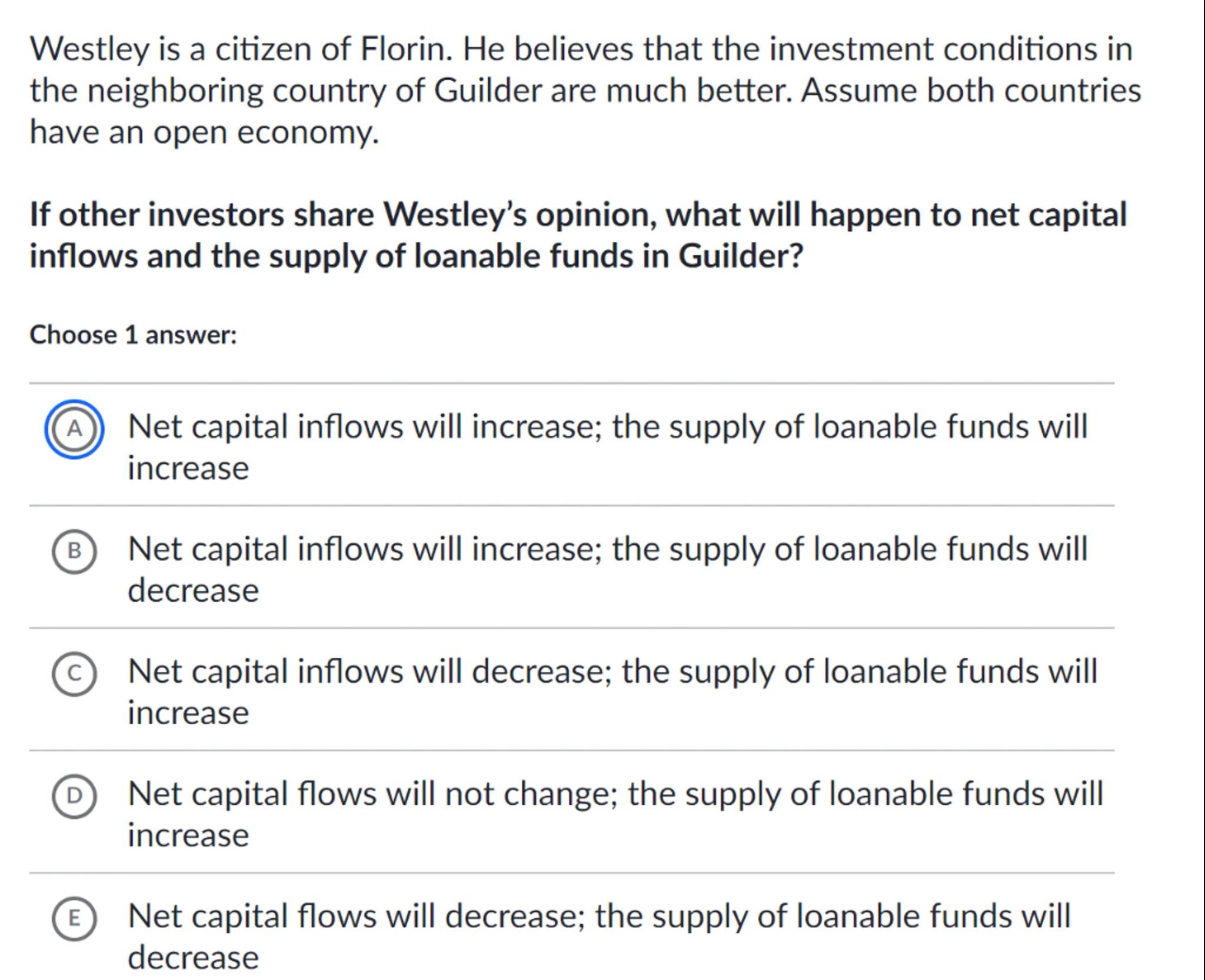This screenshot has height=980, width=1205.
Task: Click the bold 'If other investors share' question line
Action: point(201,214)
